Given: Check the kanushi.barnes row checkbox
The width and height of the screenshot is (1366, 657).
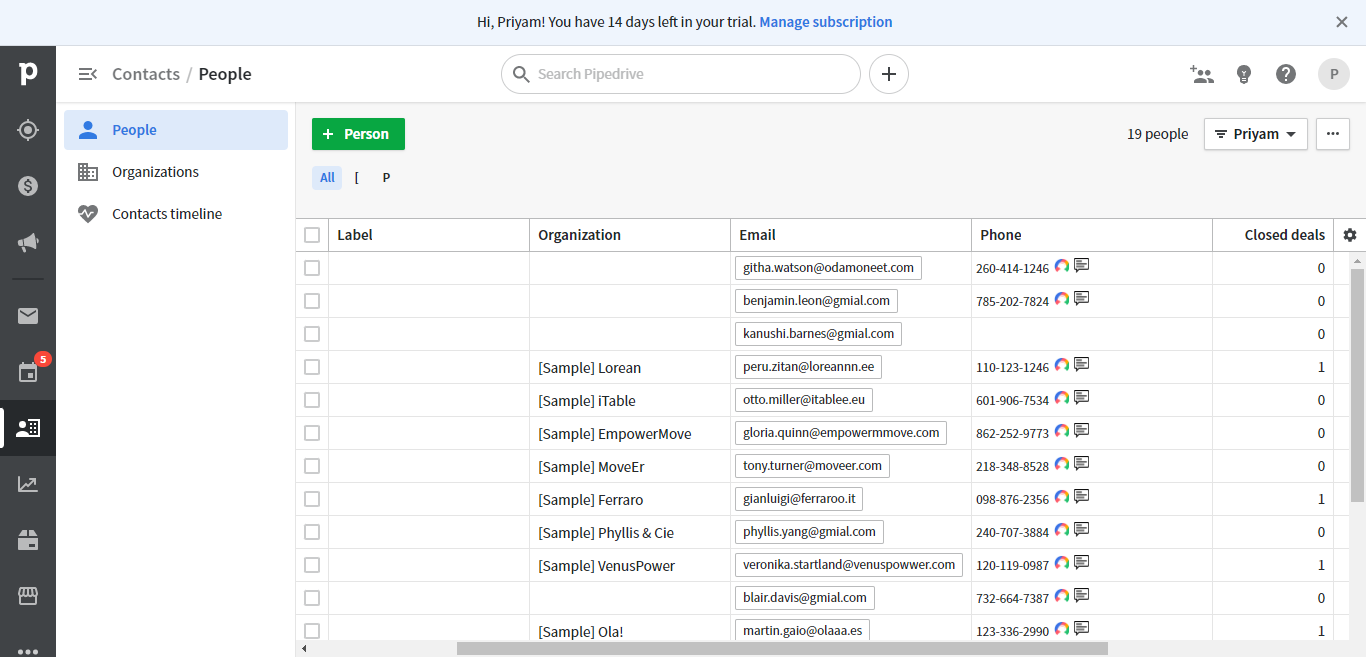Looking at the screenshot, I should 312,334.
